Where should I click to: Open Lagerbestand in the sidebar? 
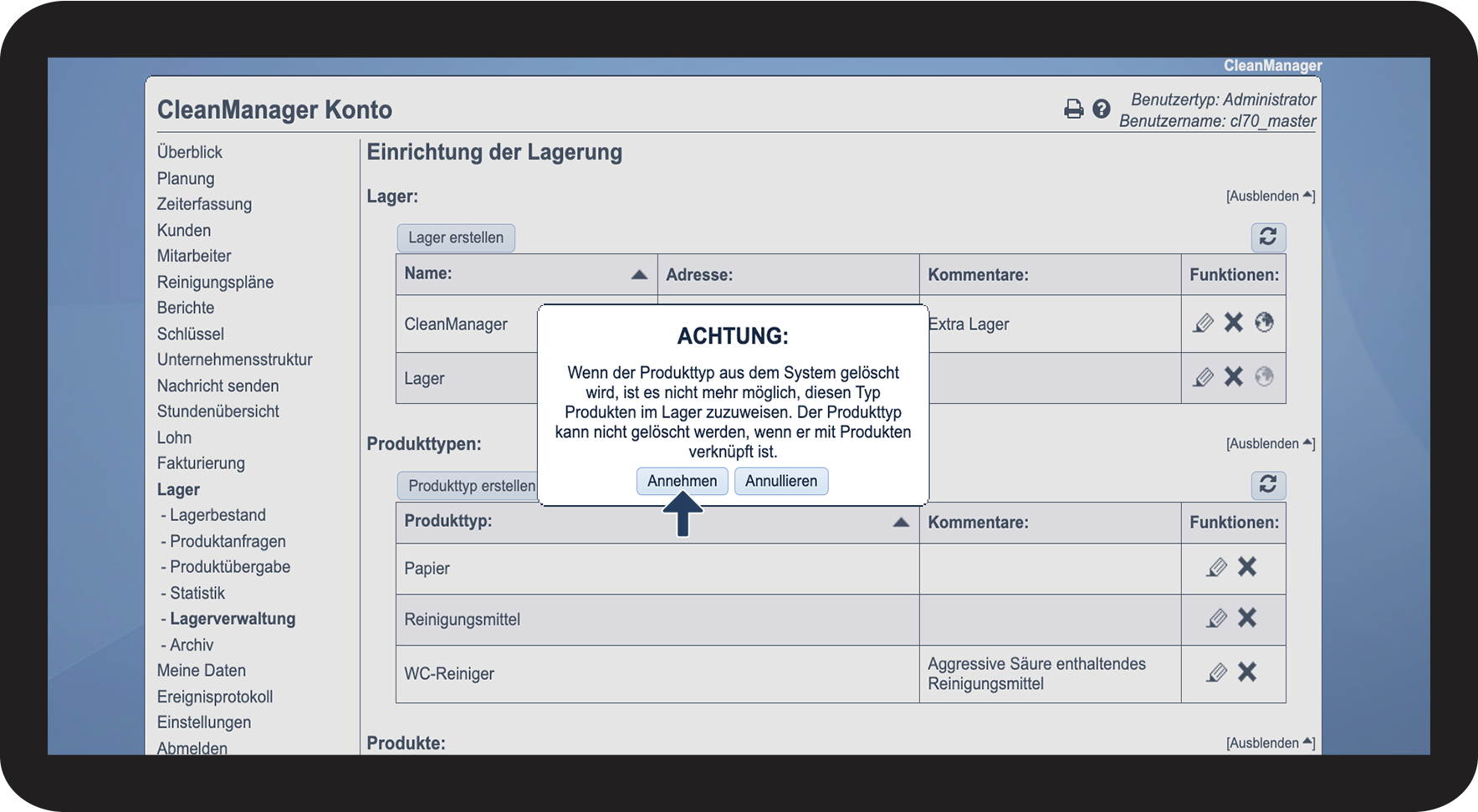[x=217, y=515]
